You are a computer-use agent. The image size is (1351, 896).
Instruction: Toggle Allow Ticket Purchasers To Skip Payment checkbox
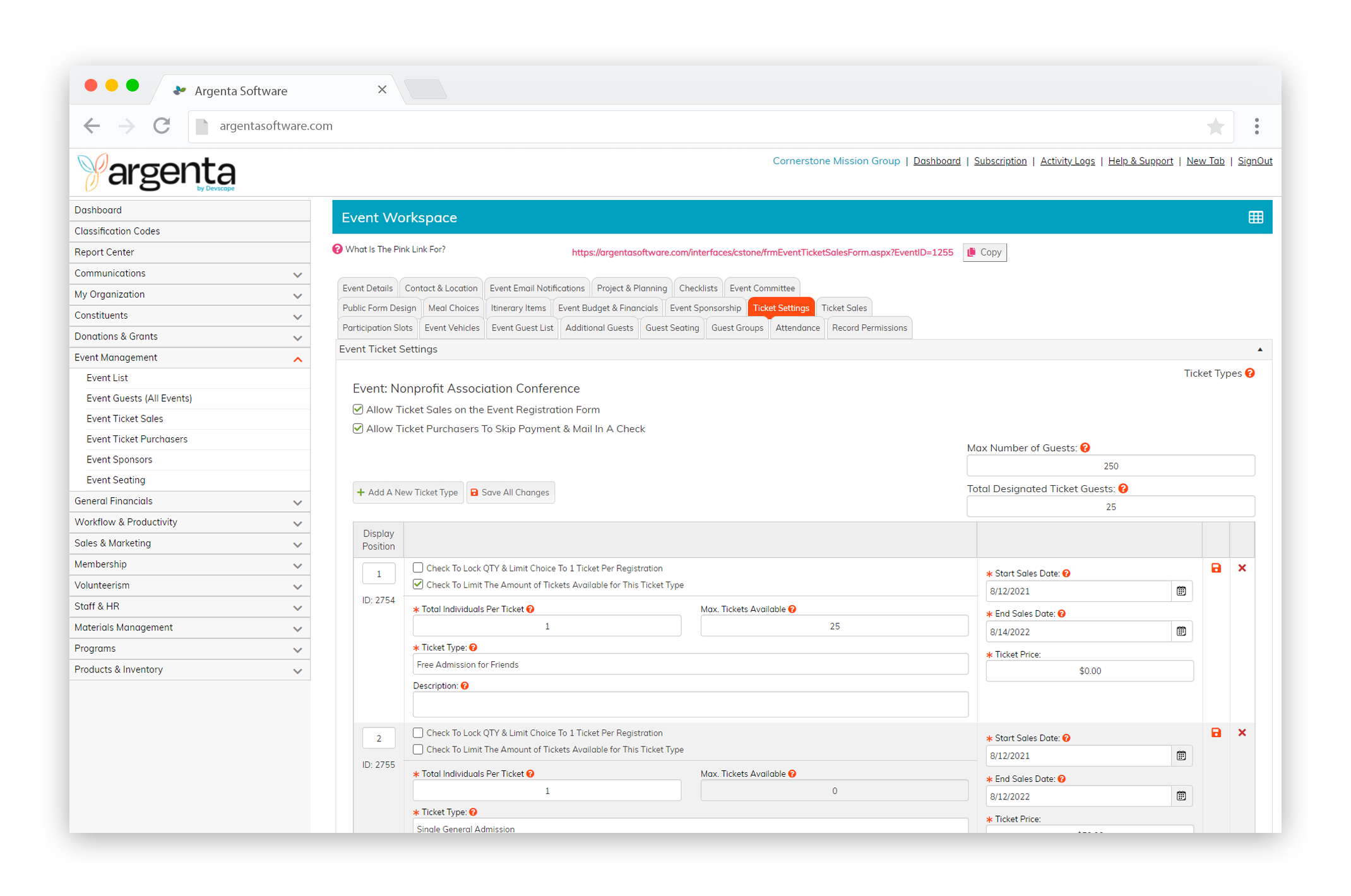(358, 428)
